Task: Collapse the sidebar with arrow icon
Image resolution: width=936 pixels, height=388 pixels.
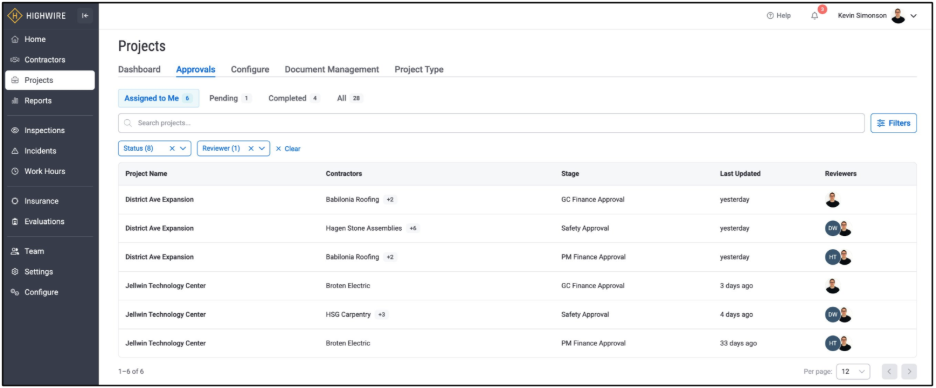Action: click(x=85, y=16)
